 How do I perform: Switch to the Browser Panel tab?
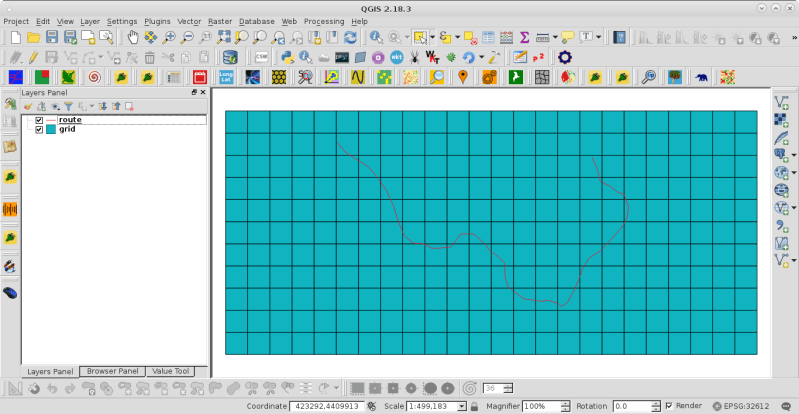[x=113, y=371]
